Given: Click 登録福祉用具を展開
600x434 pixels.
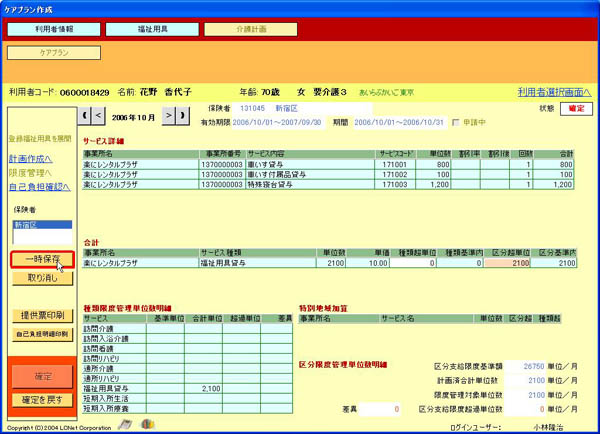Looking at the screenshot, I should 40,139.
